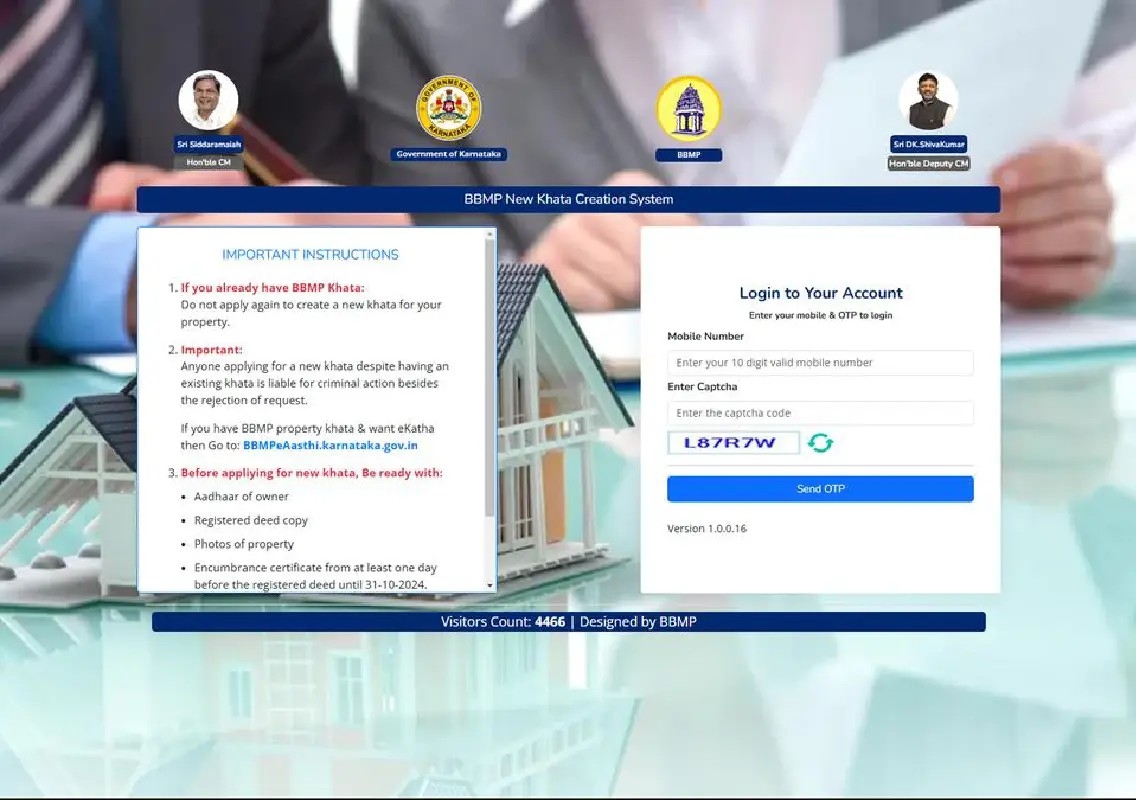The height and width of the screenshot is (800, 1136).
Task: Click the red 'Important:' heading
Action: pos(212,349)
